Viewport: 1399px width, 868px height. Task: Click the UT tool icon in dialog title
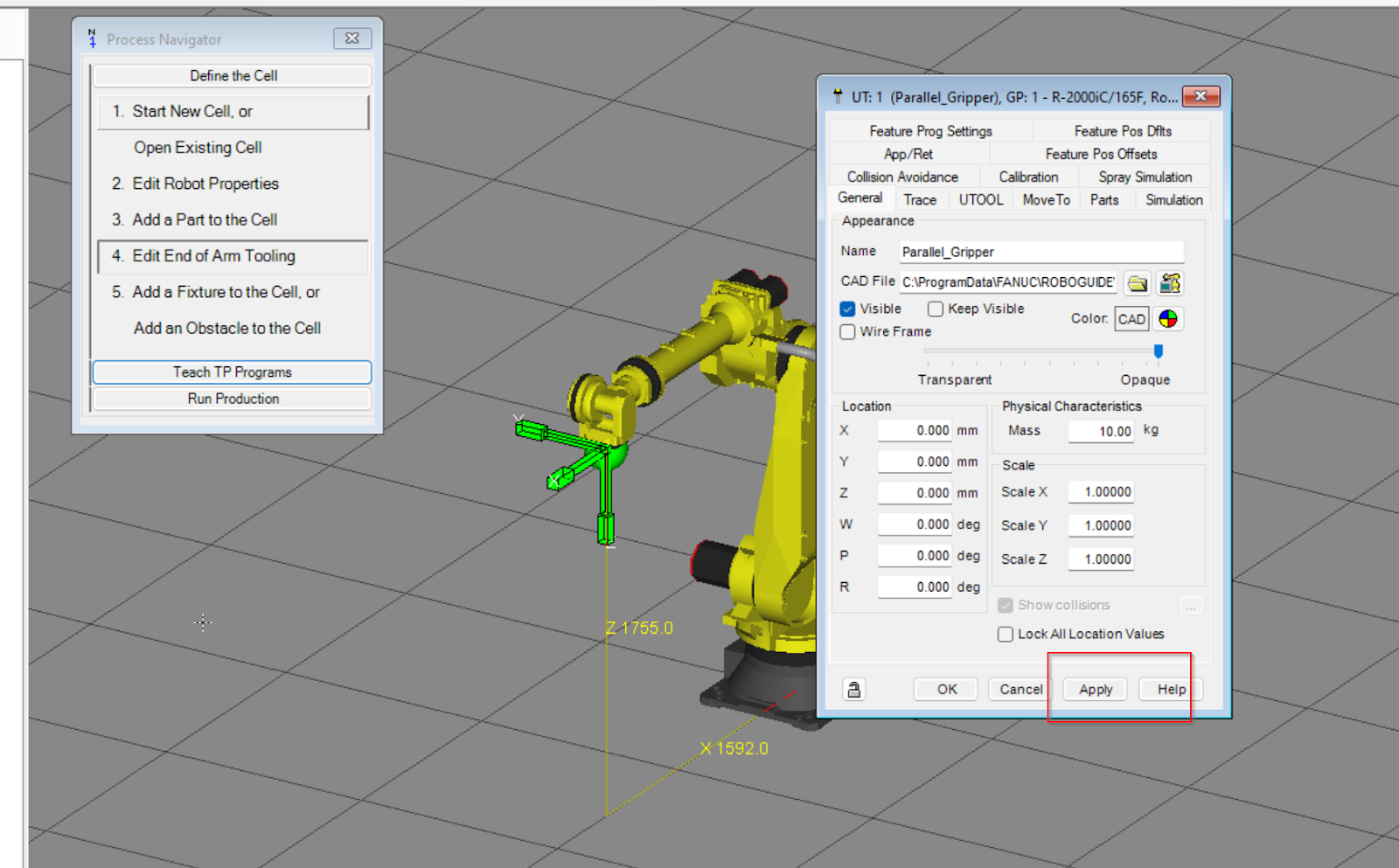pyautogui.click(x=838, y=96)
